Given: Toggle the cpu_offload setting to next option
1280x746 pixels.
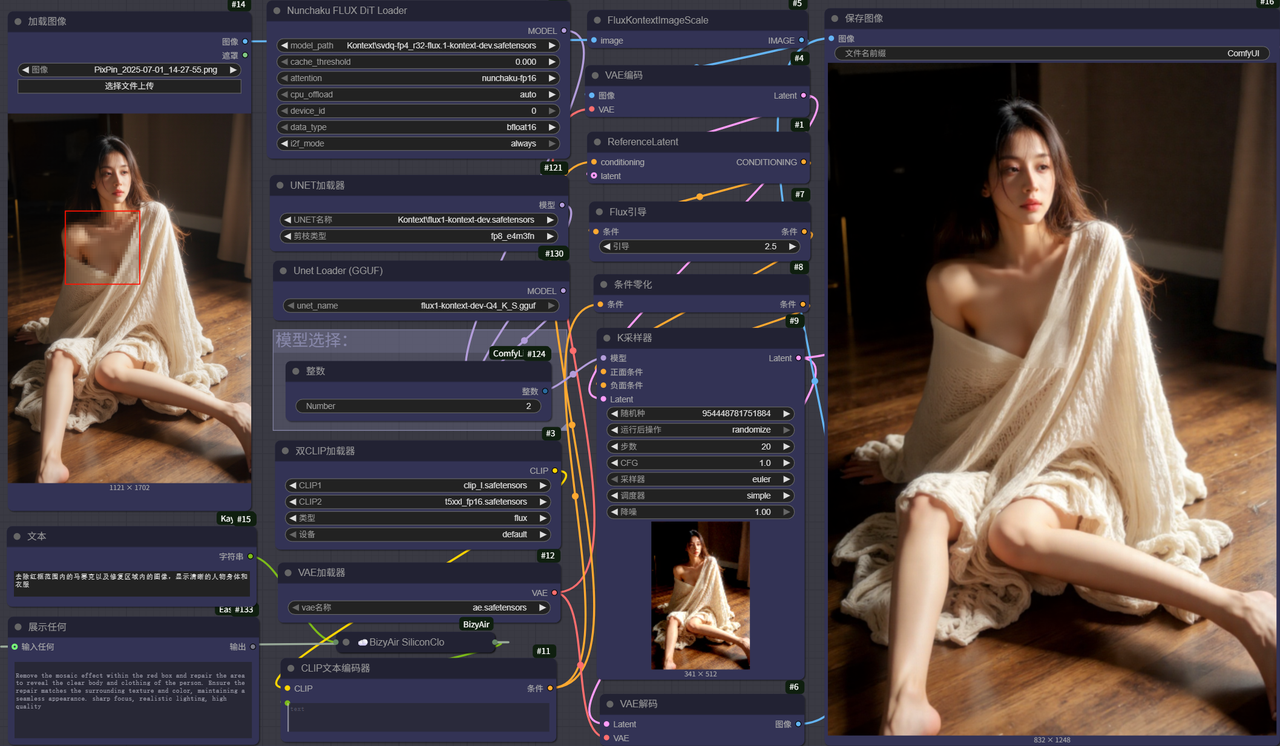Looking at the screenshot, I should tap(552, 95).
